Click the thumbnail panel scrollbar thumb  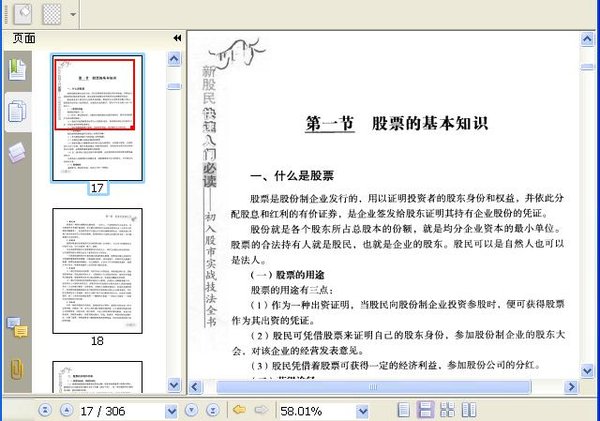point(174,86)
